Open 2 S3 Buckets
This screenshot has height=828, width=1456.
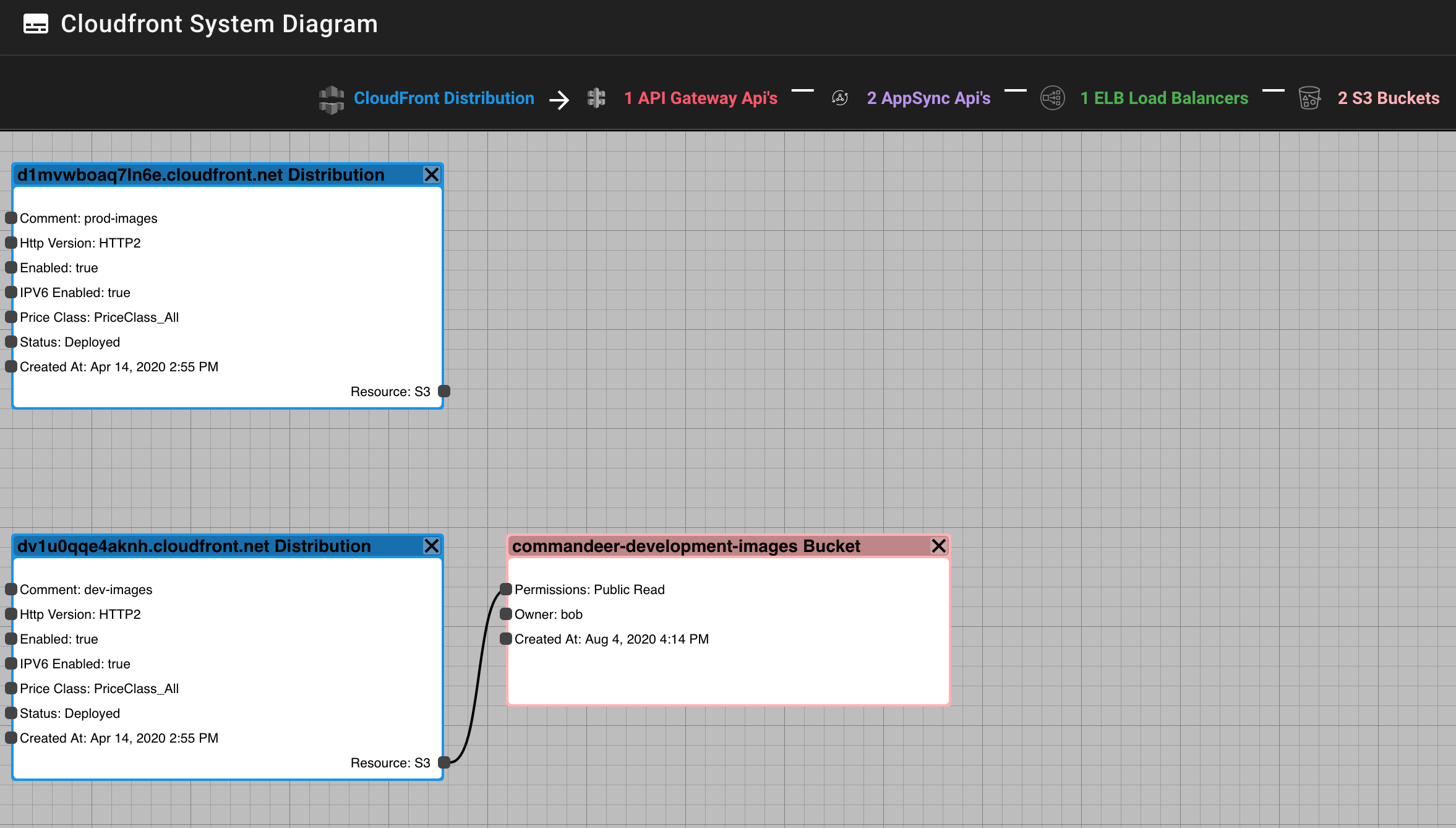click(x=1389, y=98)
